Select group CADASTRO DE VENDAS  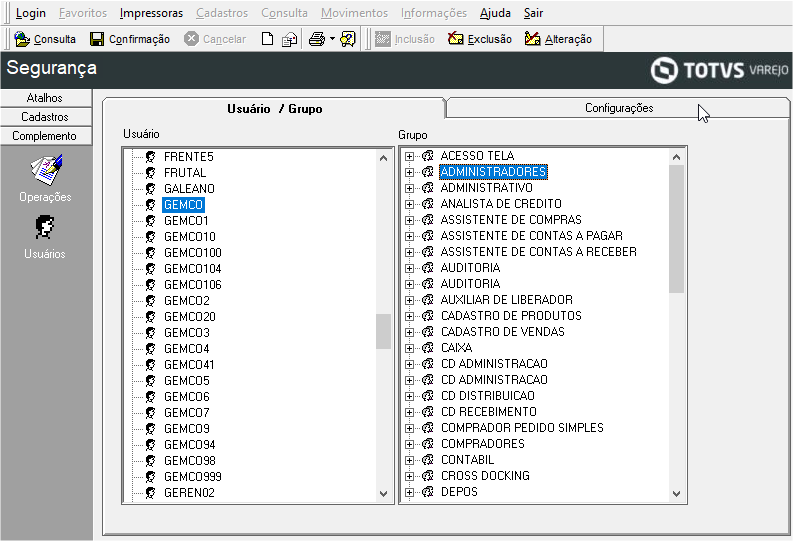point(503,332)
